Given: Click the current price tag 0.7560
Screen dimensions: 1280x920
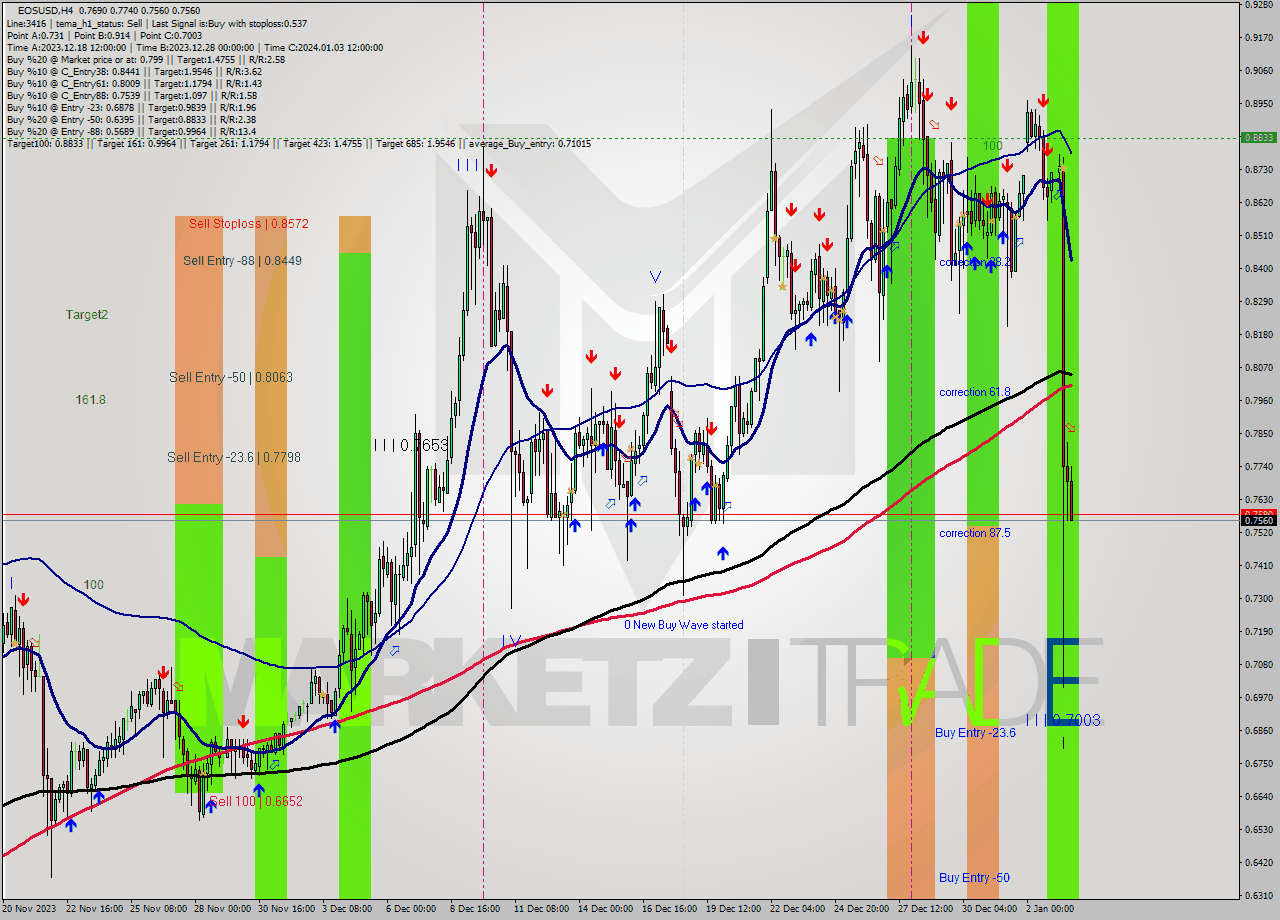Looking at the screenshot, I should click(1258, 520).
